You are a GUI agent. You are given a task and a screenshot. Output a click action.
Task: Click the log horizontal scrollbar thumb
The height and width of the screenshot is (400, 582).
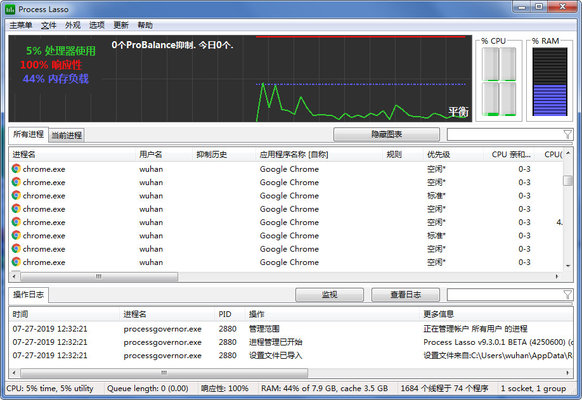point(164,373)
